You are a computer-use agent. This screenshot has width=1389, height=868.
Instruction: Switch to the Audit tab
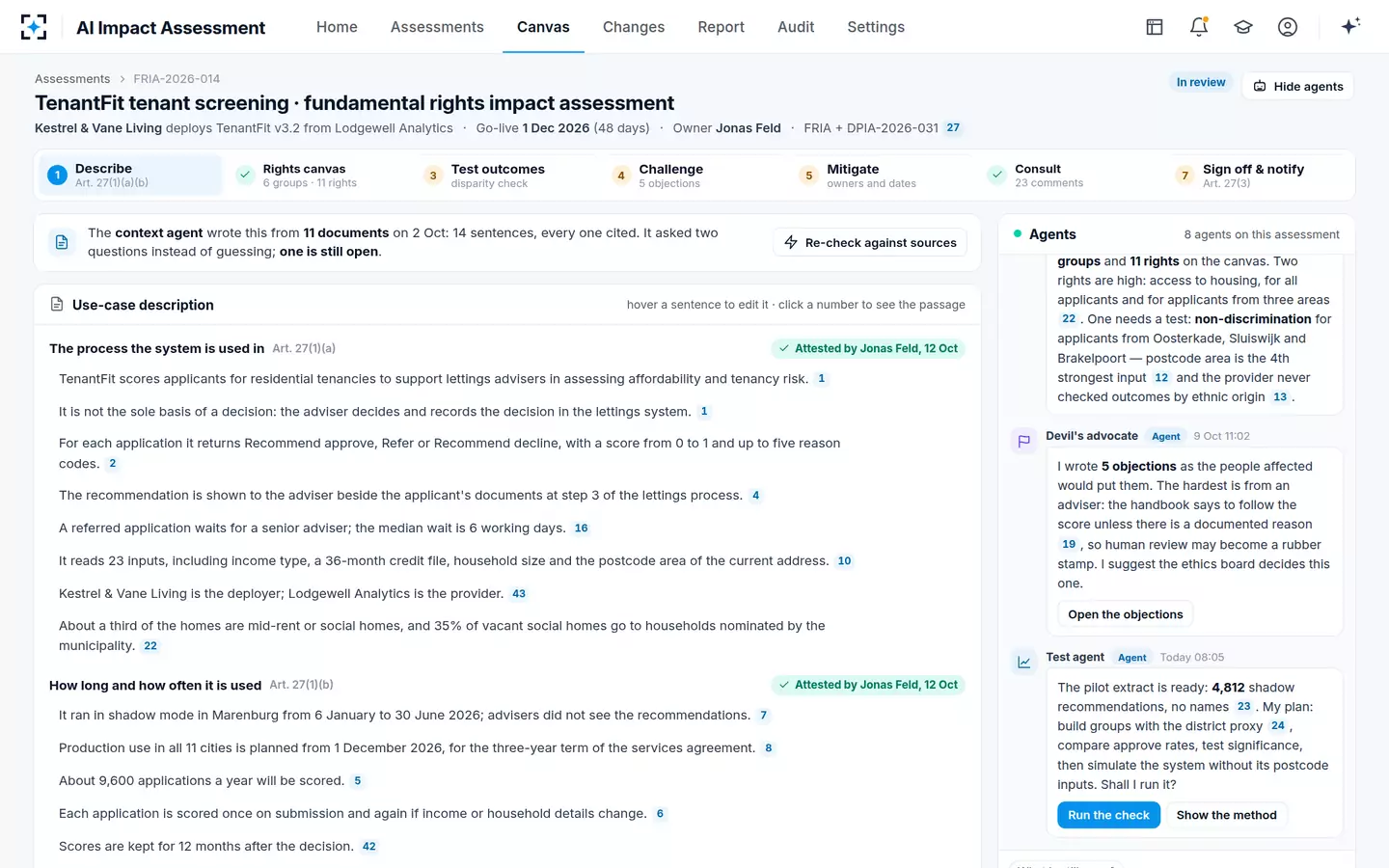click(x=796, y=27)
